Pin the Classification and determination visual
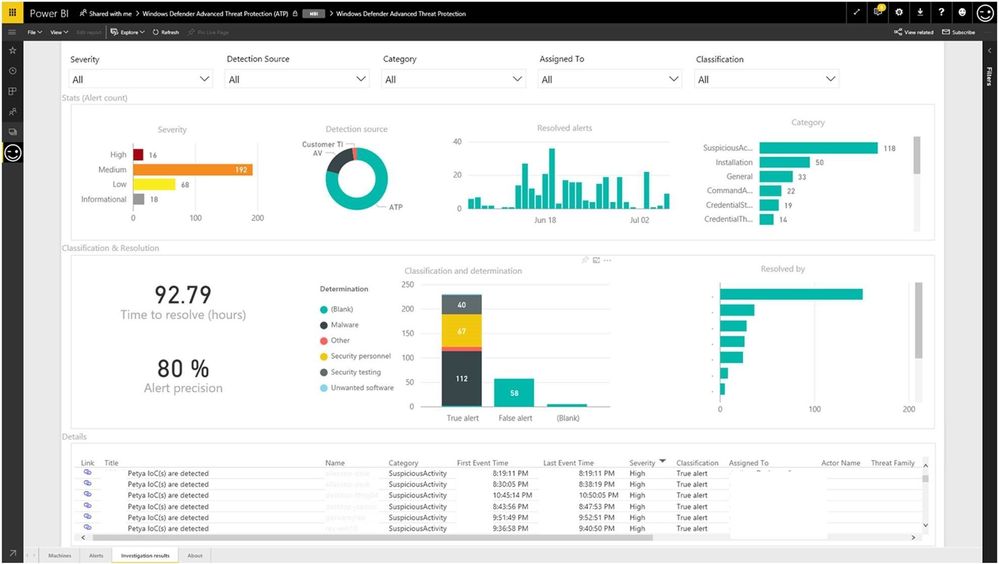The image size is (999, 564). click(585, 260)
